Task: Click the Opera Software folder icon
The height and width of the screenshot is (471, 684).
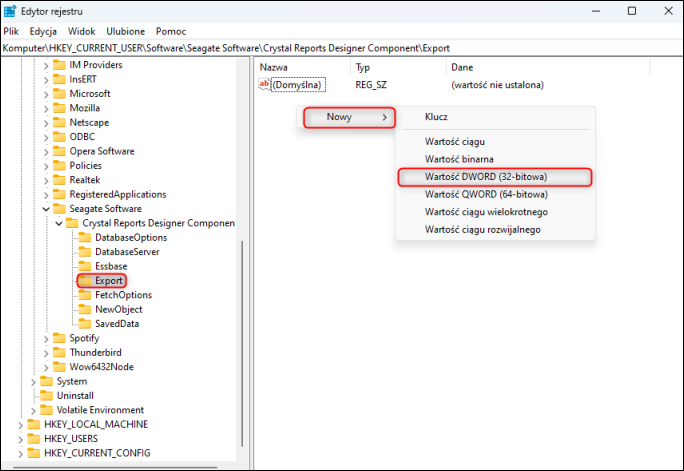Action: pos(59,151)
